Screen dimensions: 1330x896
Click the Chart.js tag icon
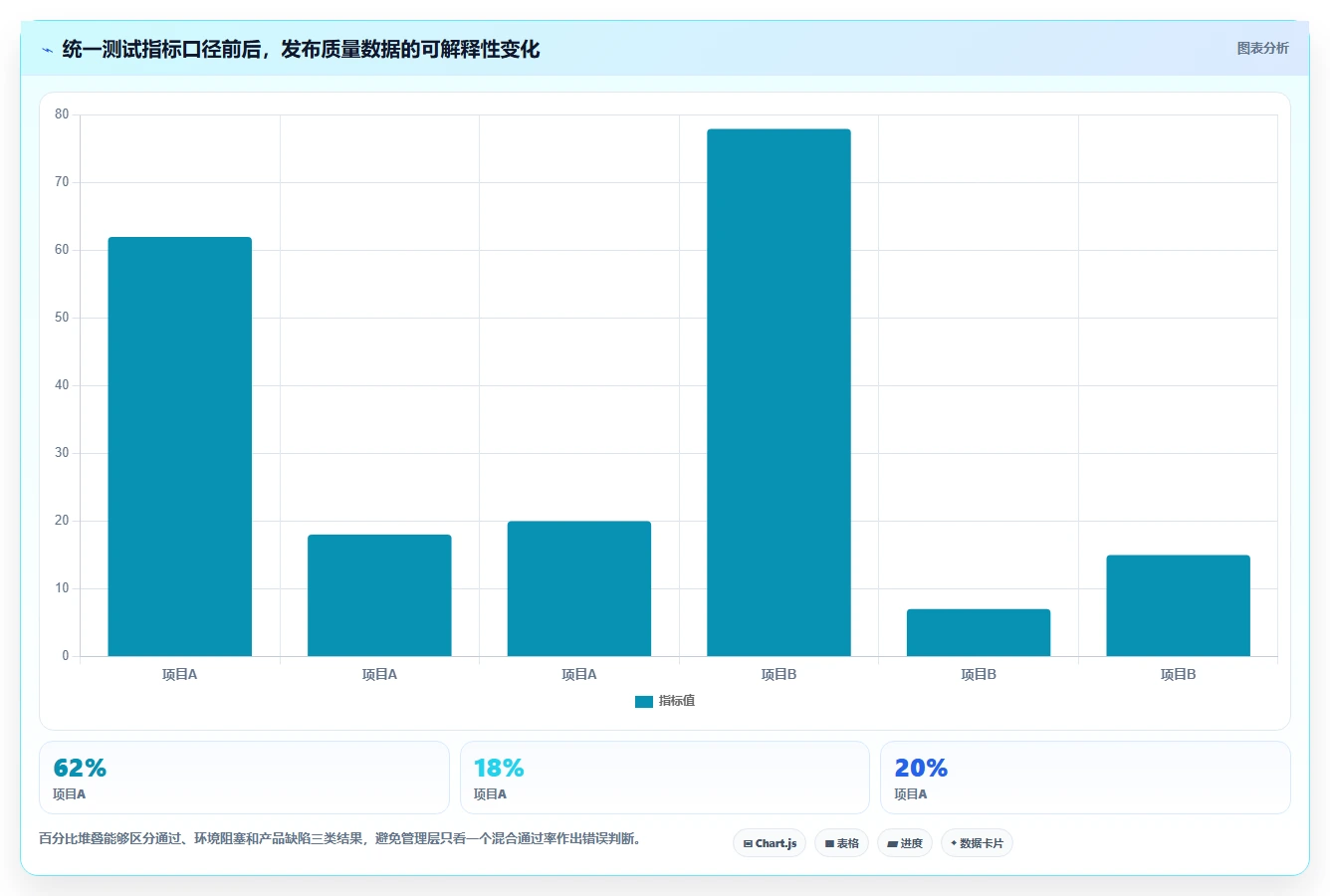[748, 843]
